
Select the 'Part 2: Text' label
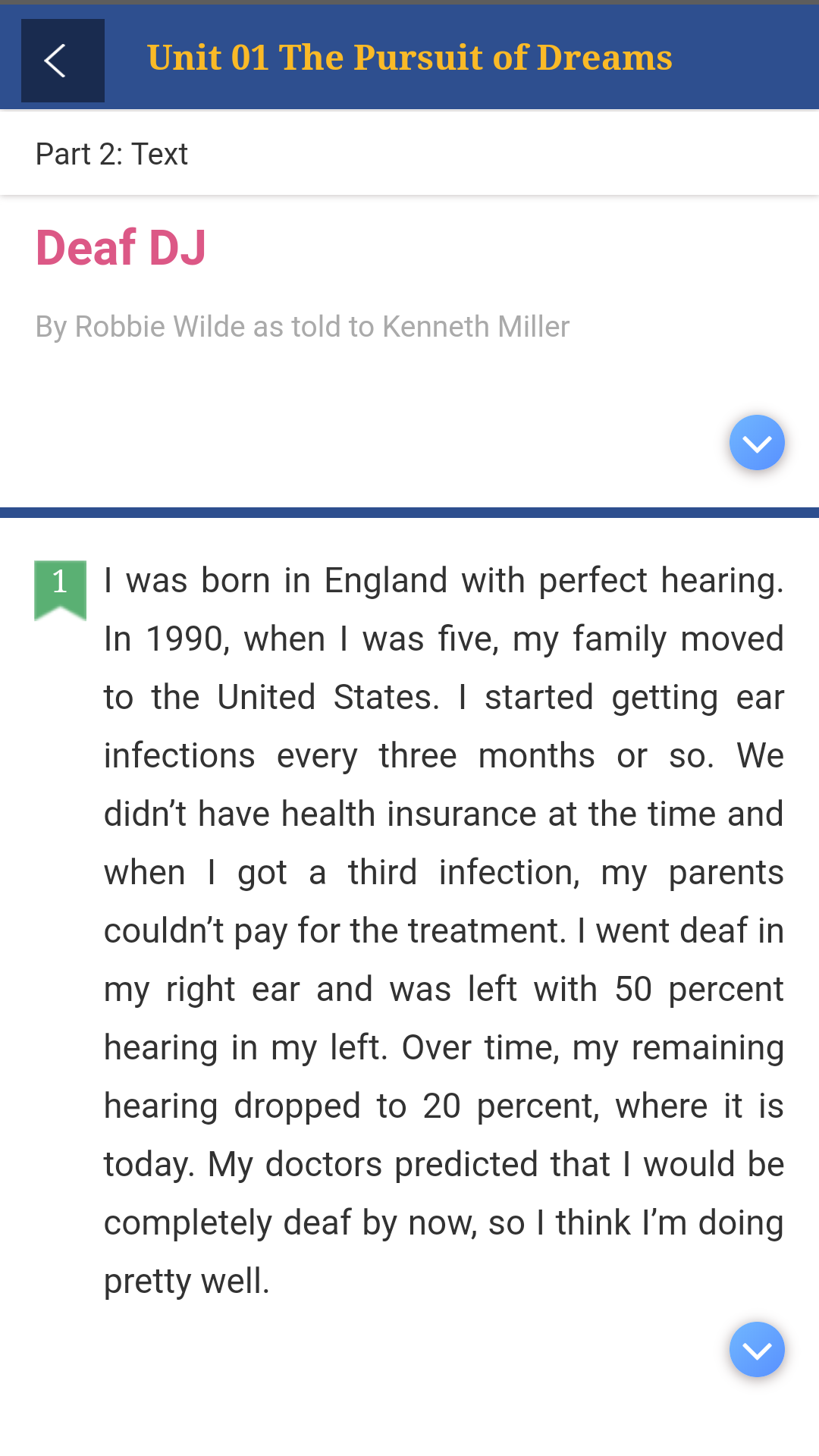pos(111,154)
